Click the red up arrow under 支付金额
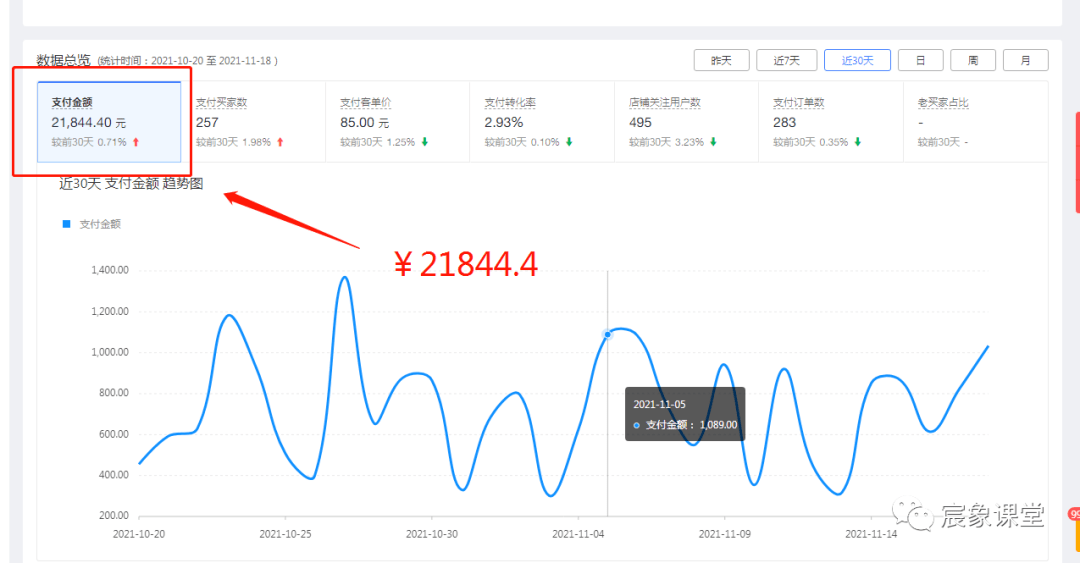This screenshot has width=1080, height=563. tap(136, 142)
